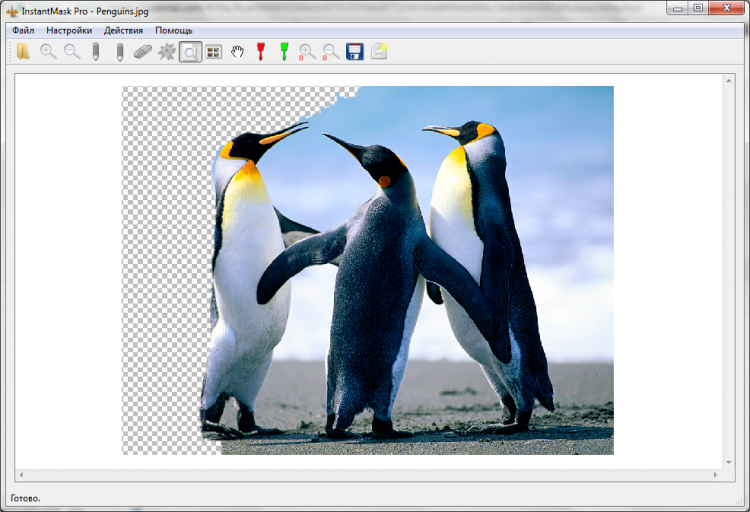This screenshot has height=512, width=750.
Task: Click the zoom in icon with red B
Action: [x=307, y=52]
